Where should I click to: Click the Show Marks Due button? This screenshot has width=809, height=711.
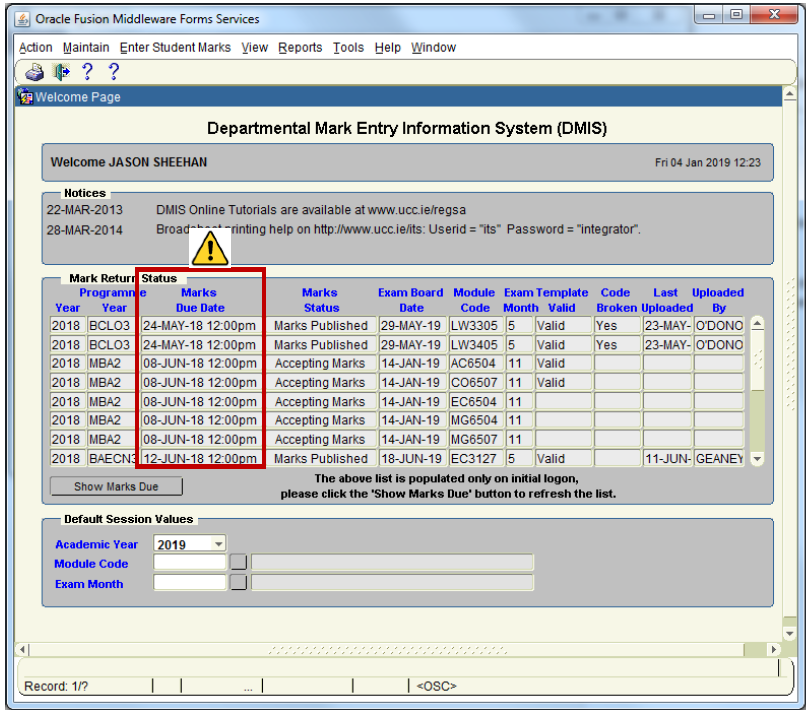(116, 487)
